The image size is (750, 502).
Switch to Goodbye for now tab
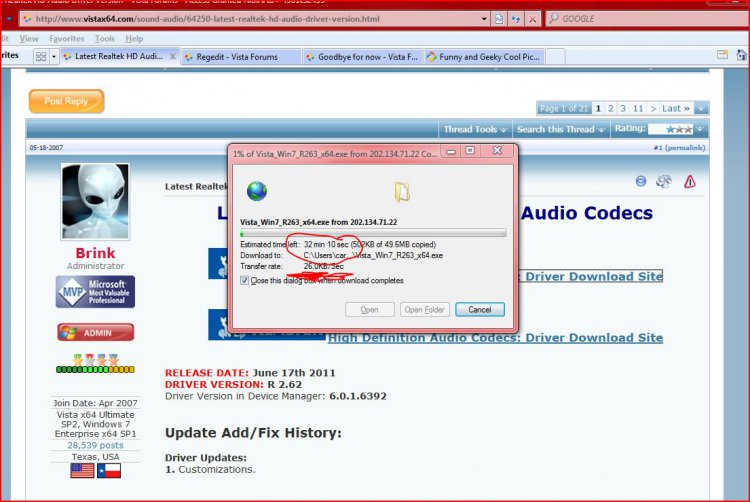coord(363,57)
